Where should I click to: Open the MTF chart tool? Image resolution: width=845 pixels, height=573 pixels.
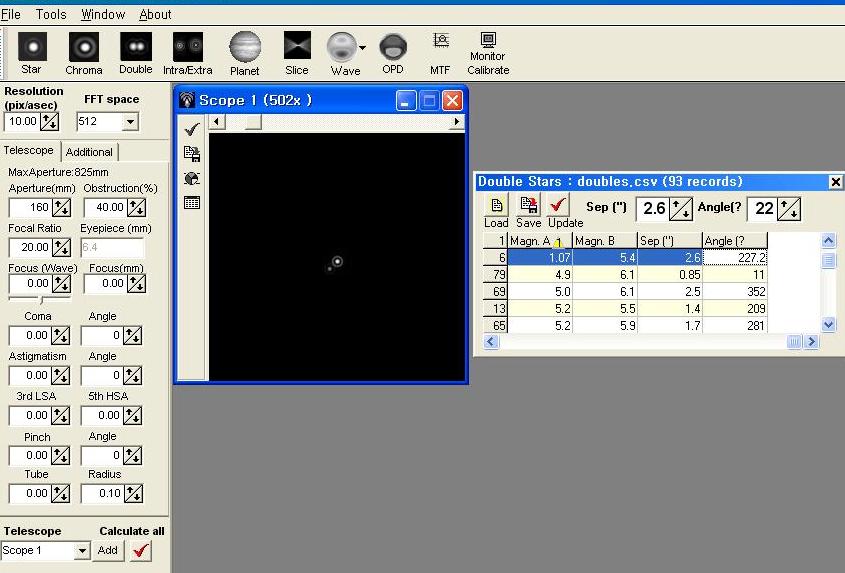click(440, 52)
